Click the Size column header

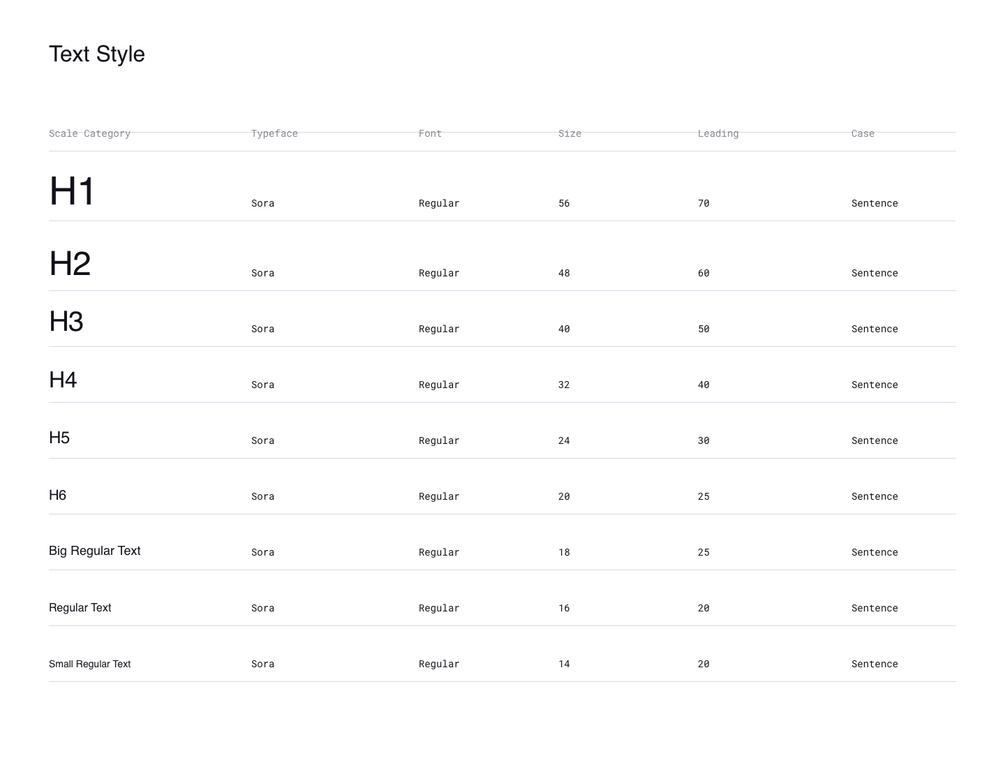coord(569,134)
